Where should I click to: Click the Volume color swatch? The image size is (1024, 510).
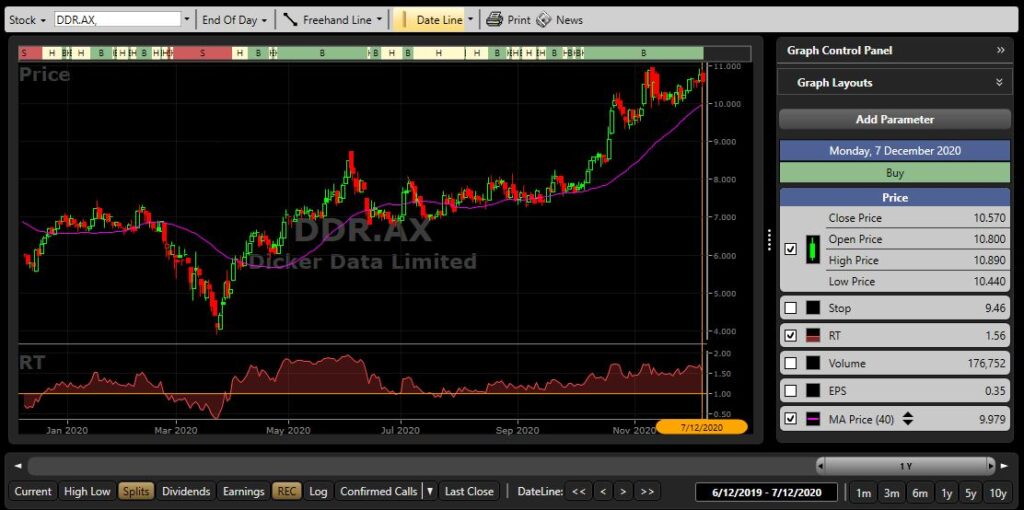point(812,363)
